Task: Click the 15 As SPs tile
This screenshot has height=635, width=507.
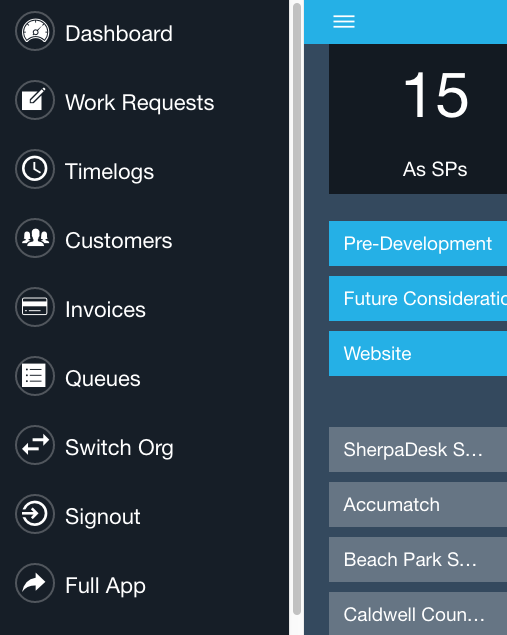Action: (x=418, y=119)
